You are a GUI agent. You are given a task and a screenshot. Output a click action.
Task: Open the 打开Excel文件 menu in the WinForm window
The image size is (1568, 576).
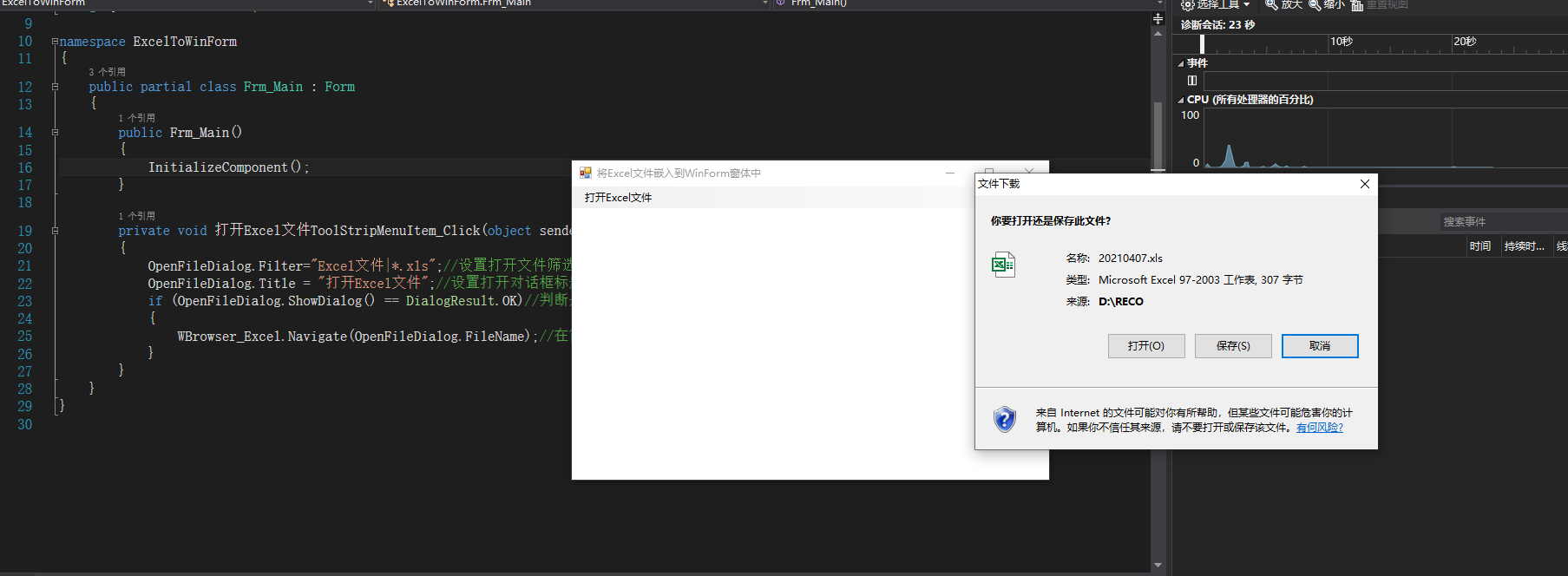(x=618, y=198)
